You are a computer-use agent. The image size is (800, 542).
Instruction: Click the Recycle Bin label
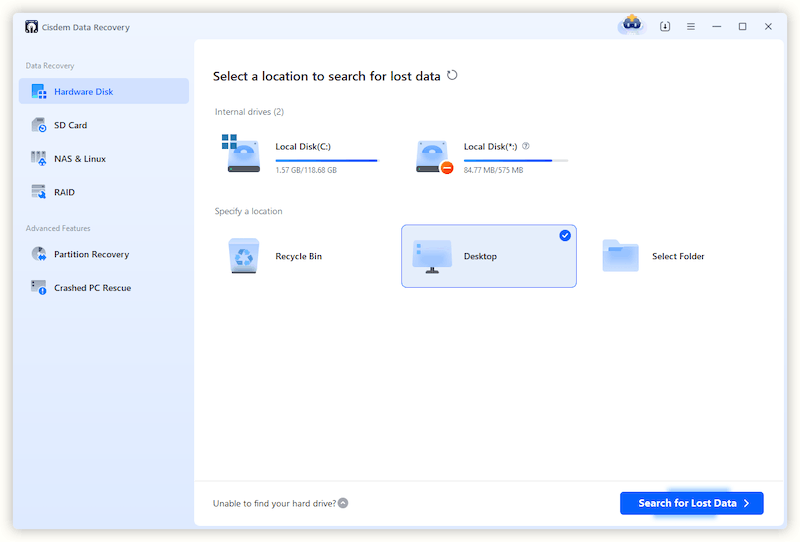click(x=298, y=256)
